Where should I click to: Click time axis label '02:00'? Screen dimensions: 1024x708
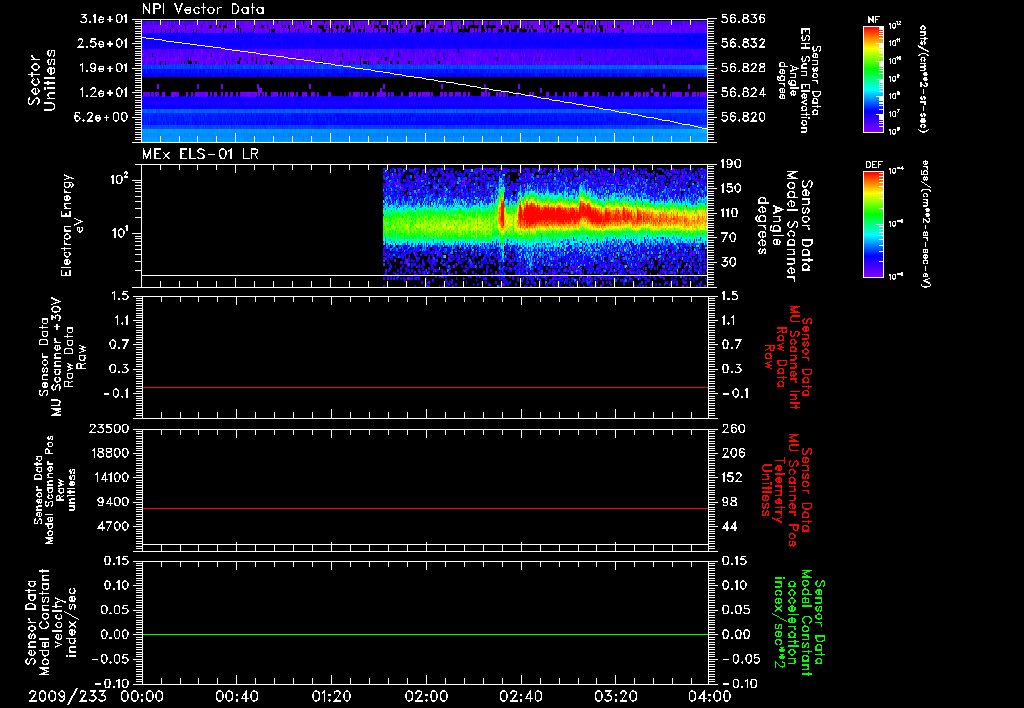426,696
